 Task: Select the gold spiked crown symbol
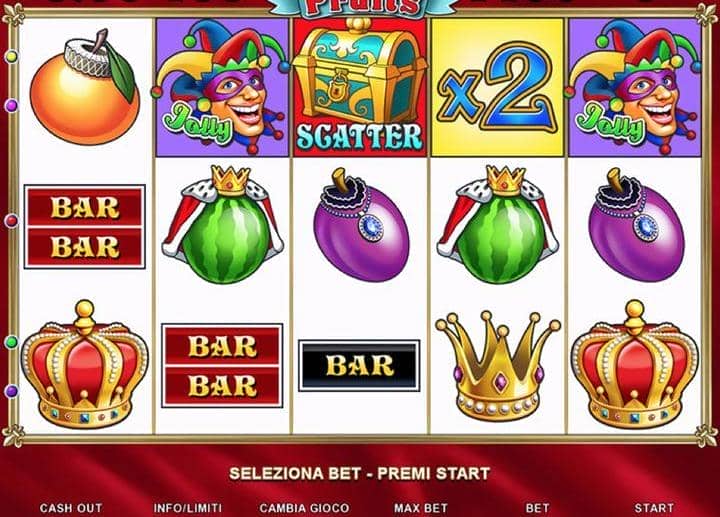(498, 365)
